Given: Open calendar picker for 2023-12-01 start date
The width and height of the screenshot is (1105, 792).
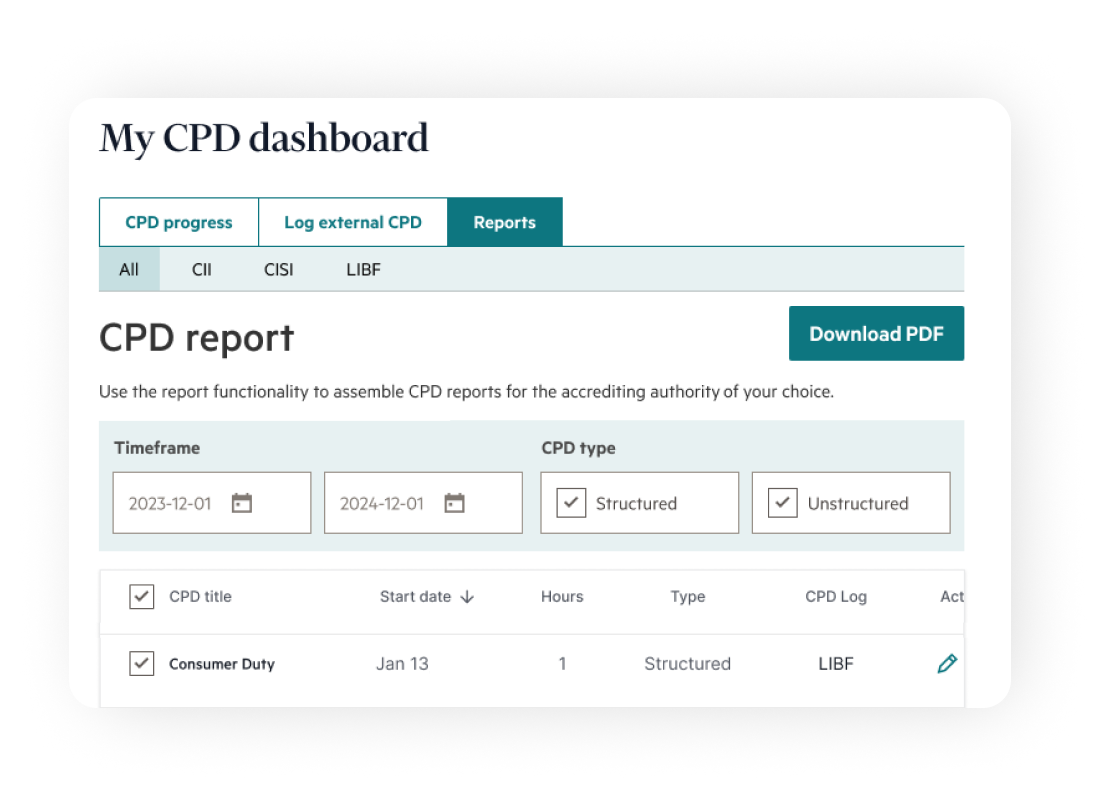Looking at the screenshot, I should tap(241, 503).
